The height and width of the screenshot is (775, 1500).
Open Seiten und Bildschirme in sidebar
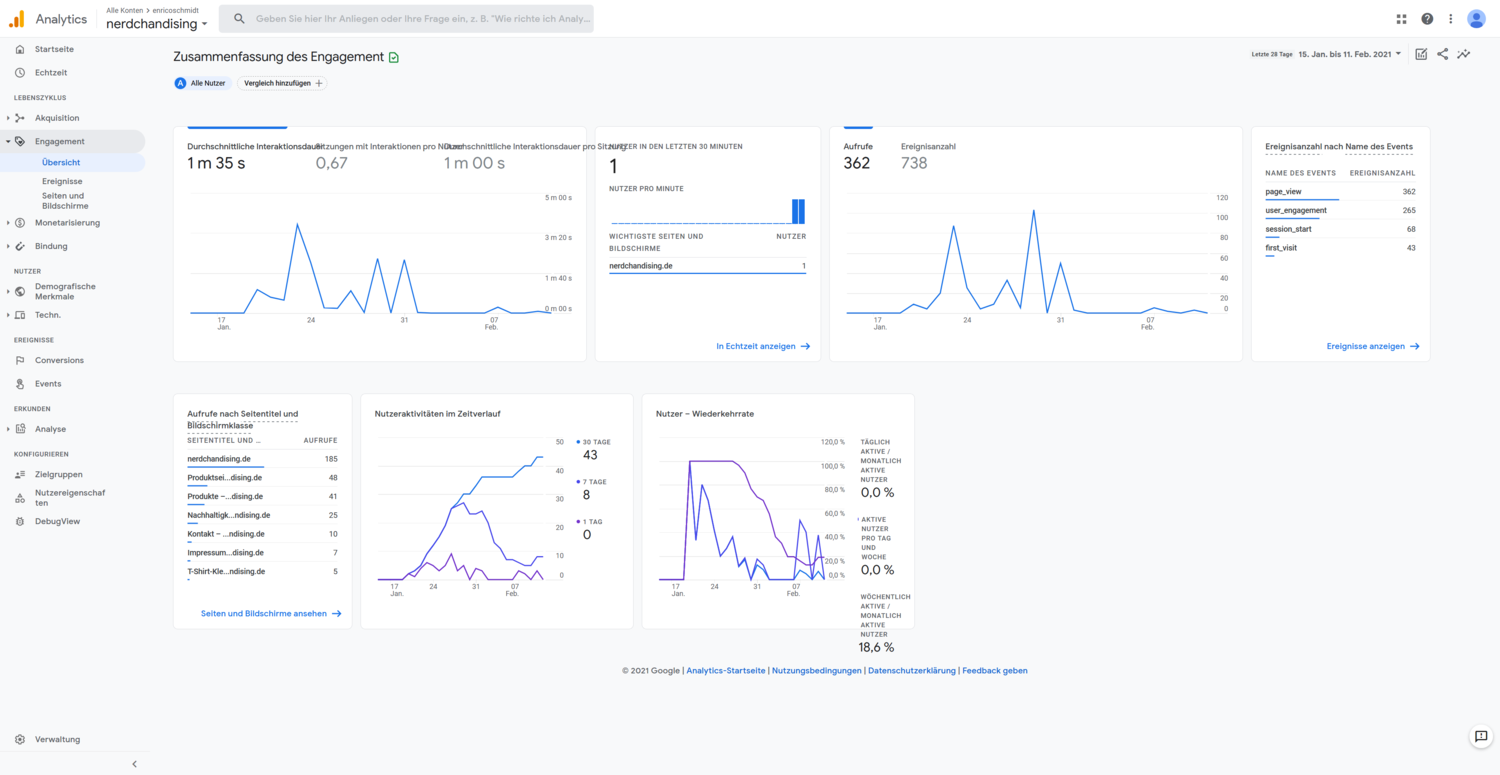[x=65, y=201]
